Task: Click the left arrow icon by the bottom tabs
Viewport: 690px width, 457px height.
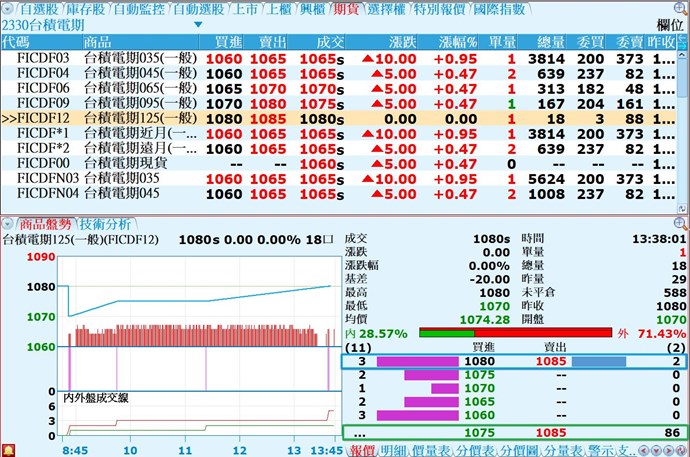Action: tap(643, 450)
